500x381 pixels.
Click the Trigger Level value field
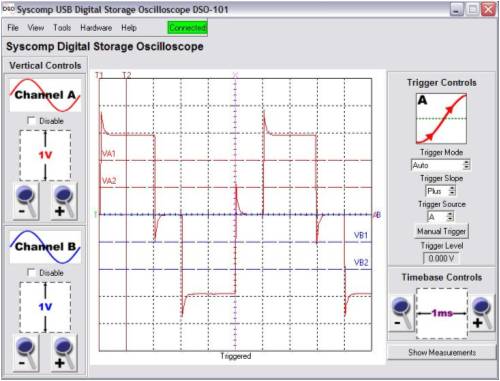point(441,258)
